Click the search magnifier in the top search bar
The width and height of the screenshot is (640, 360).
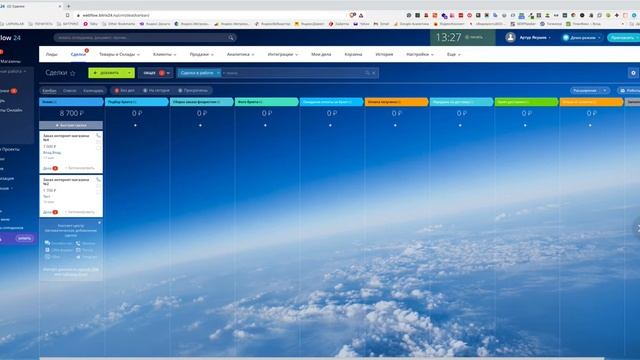pos(231,38)
